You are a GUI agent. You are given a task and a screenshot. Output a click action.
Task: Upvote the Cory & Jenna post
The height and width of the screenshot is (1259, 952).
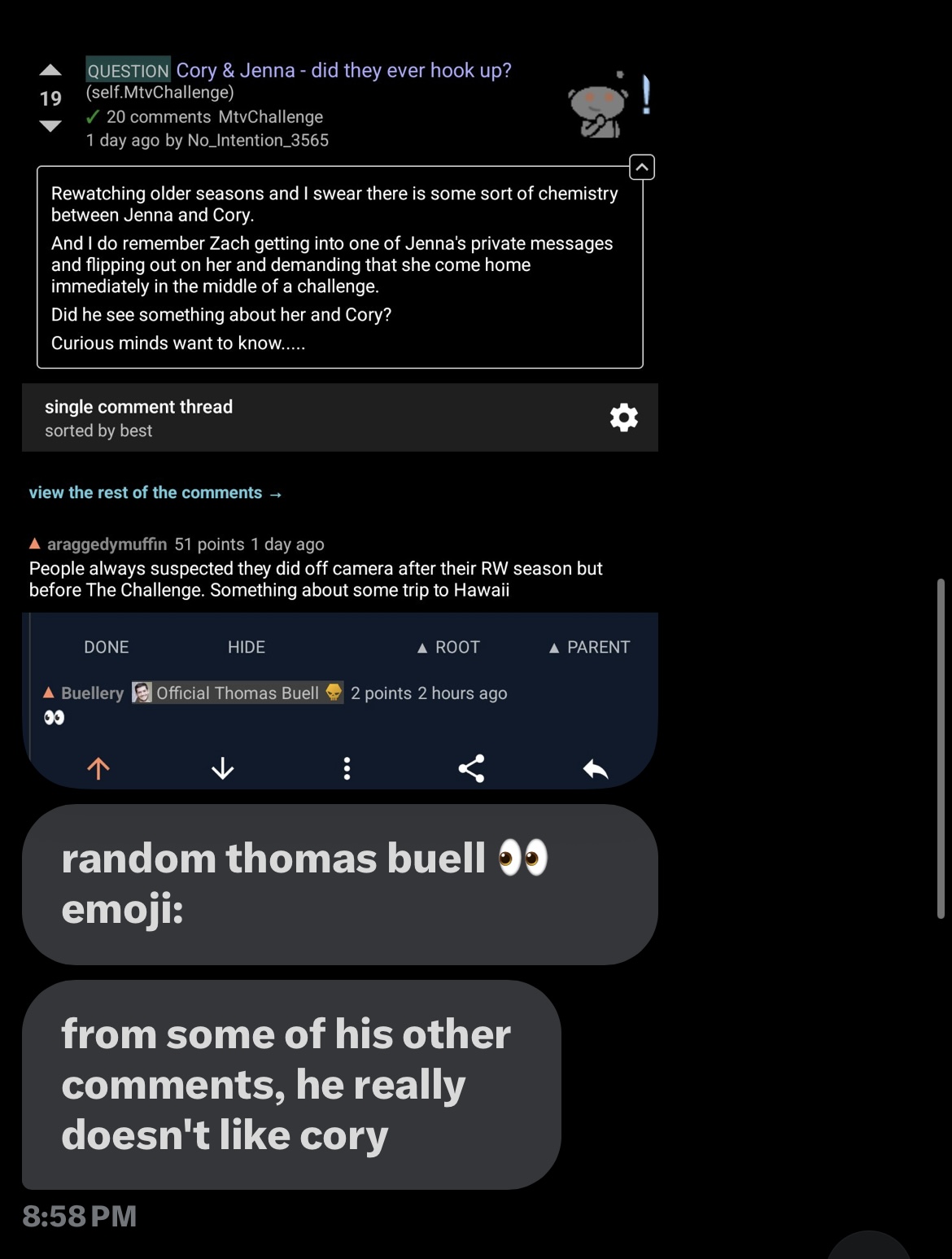coord(50,71)
